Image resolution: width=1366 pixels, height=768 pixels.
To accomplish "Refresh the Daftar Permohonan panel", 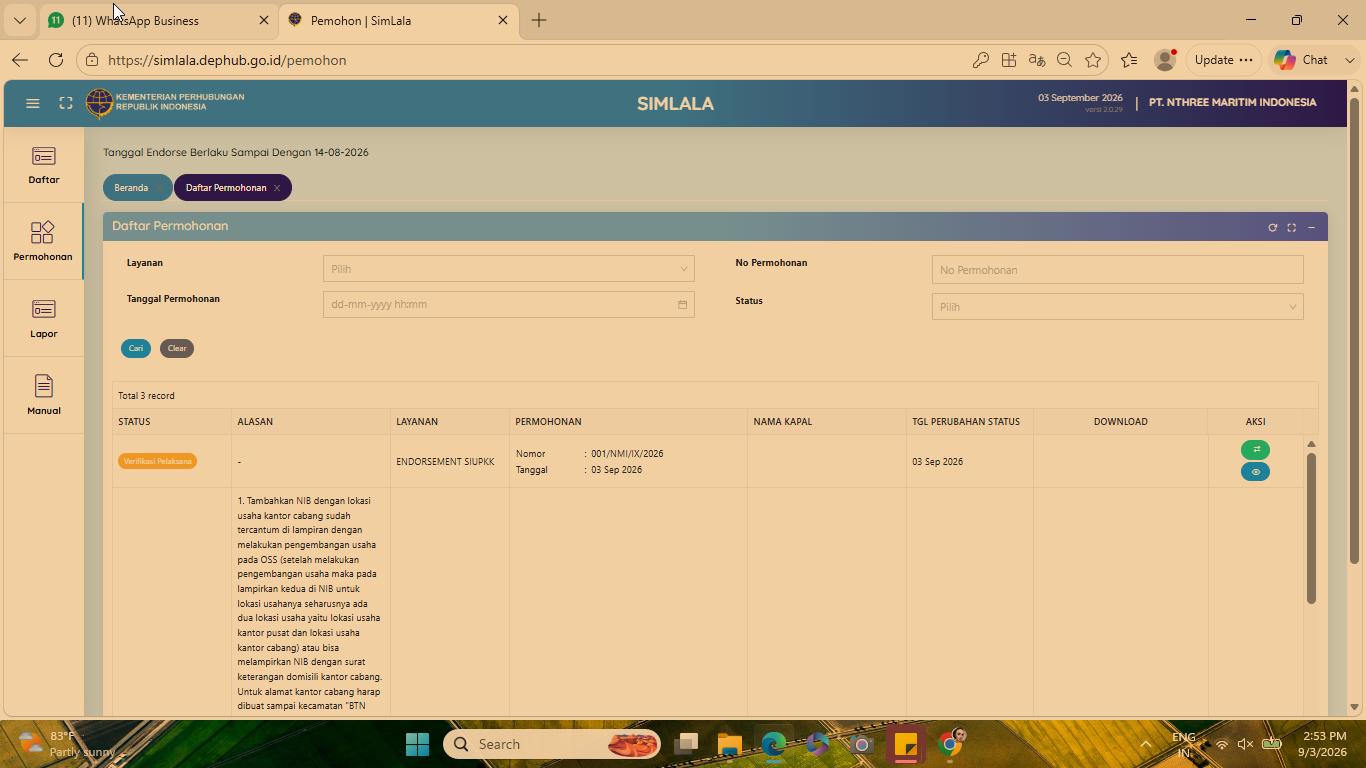I will (1272, 228).
